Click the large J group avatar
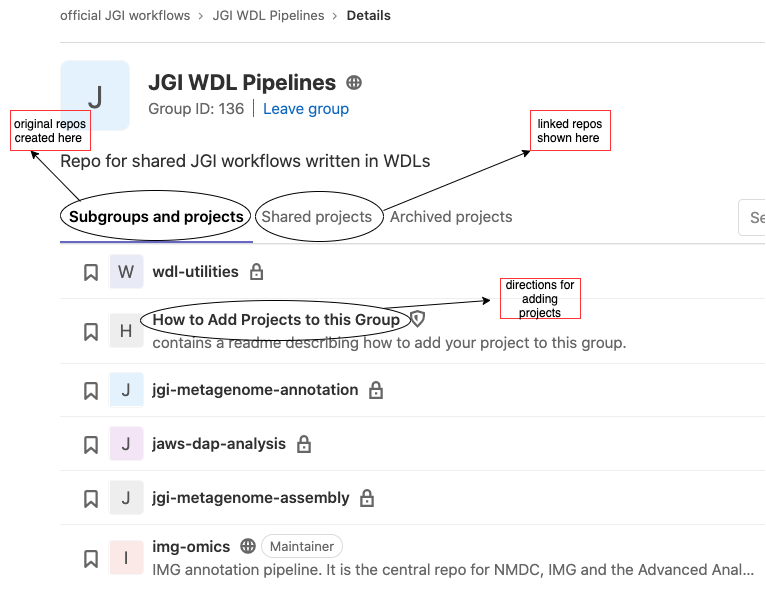Image resolution: width=766 pixels, height=597 pixels. point(95,96)
